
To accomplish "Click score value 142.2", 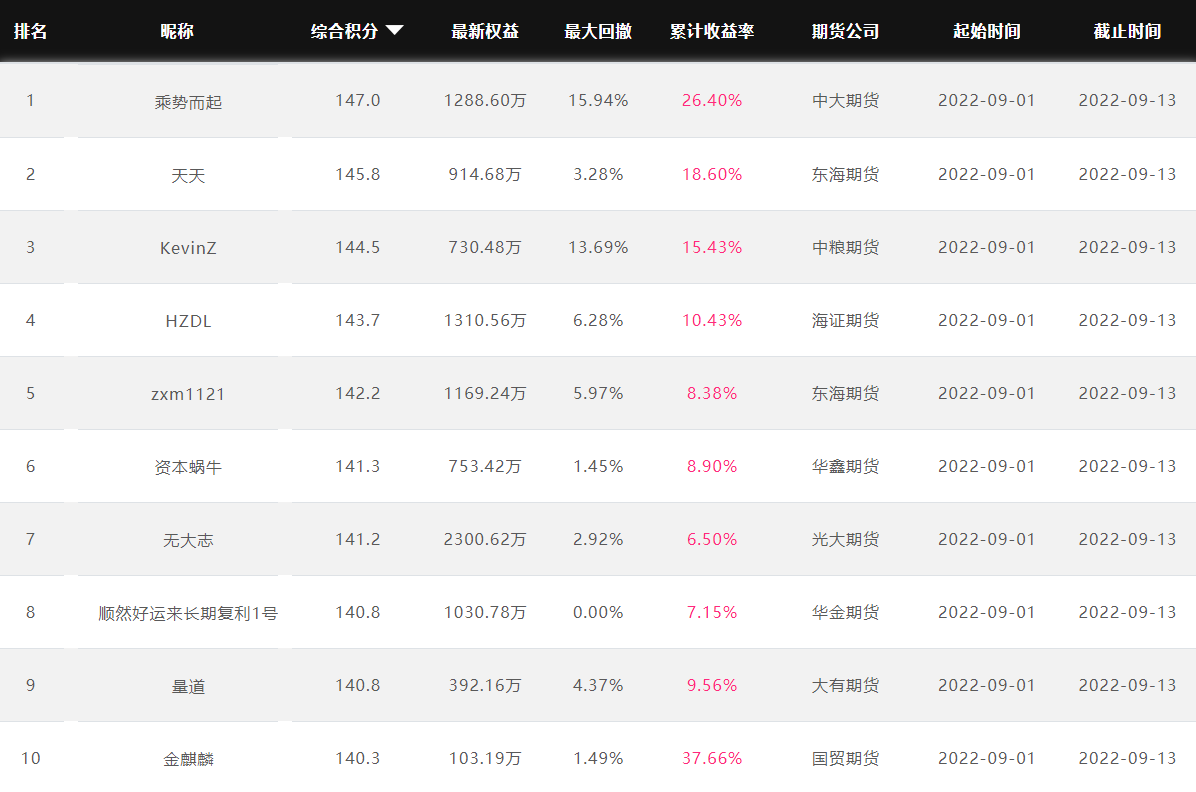I will click(358, 394).
